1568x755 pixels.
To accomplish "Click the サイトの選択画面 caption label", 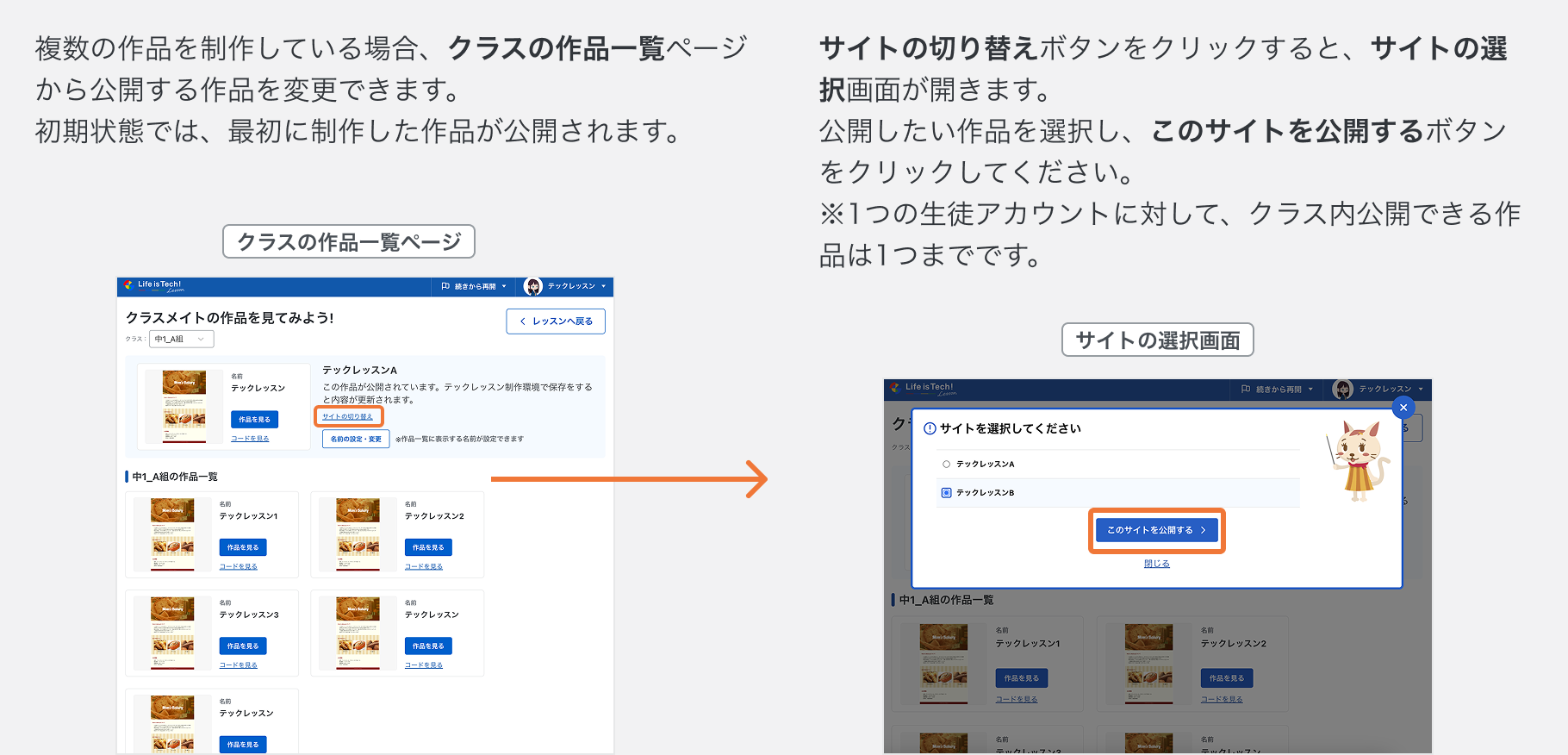I will coord(1158,340).
